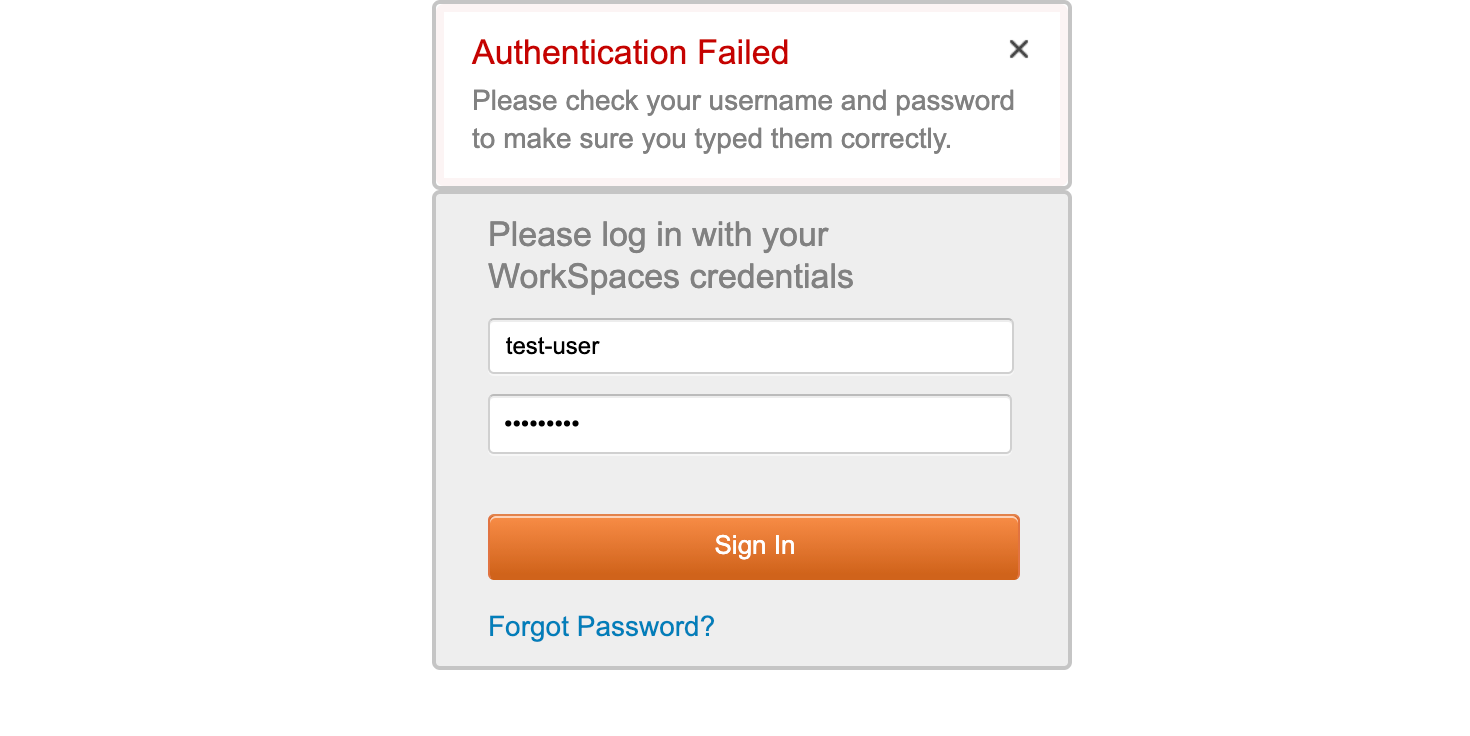Click the empty area right of password dots
Image resolution: width=1470 pixels, height=736 pixels.
[820, 424]
